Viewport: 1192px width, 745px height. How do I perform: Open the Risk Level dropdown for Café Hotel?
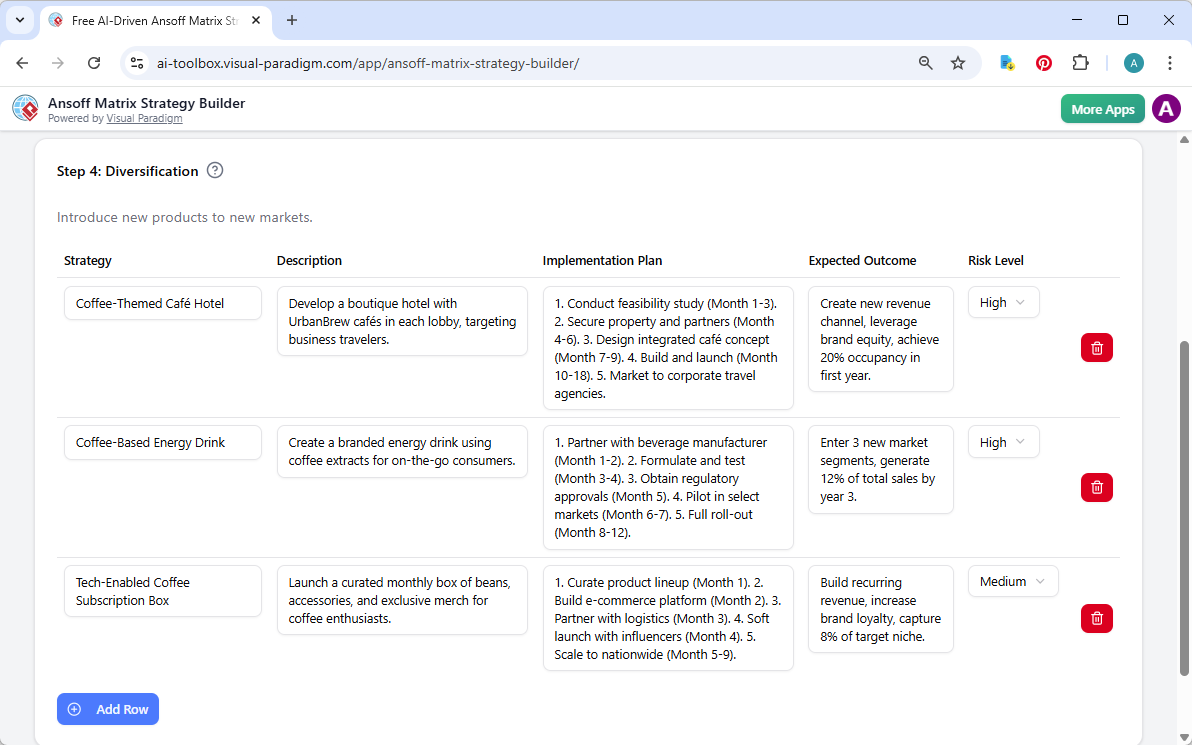click(x=1003, y=302)
